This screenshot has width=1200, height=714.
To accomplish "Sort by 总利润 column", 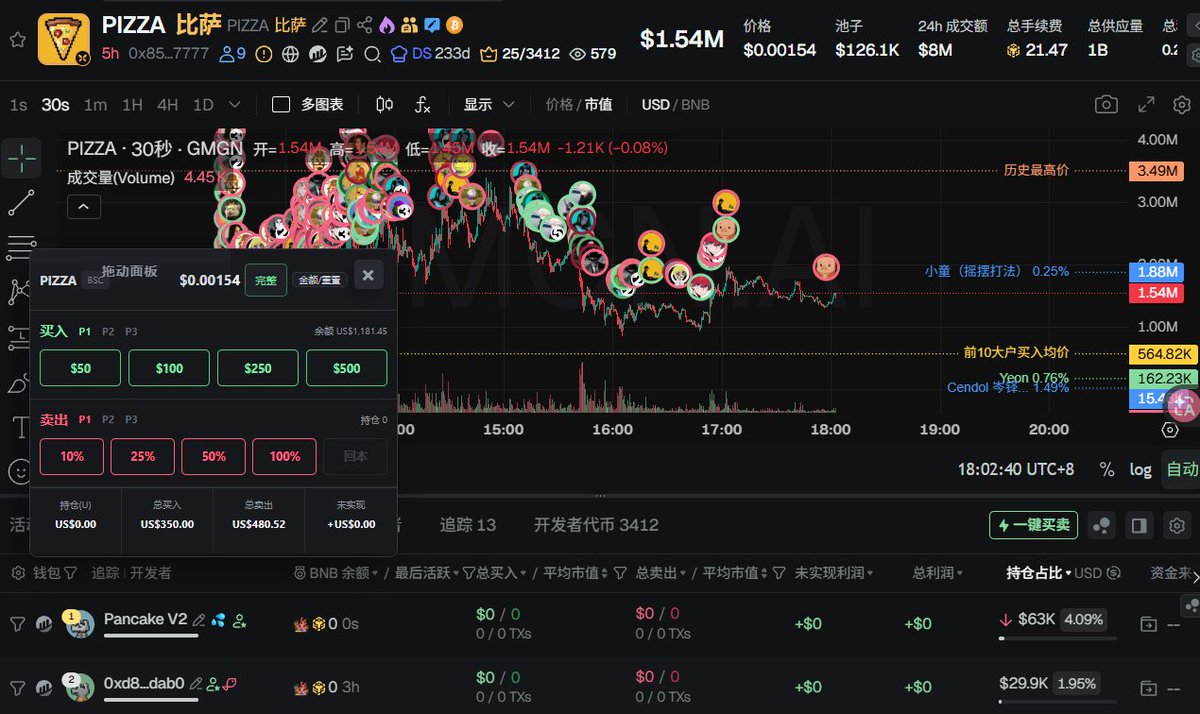I will 936,573.
